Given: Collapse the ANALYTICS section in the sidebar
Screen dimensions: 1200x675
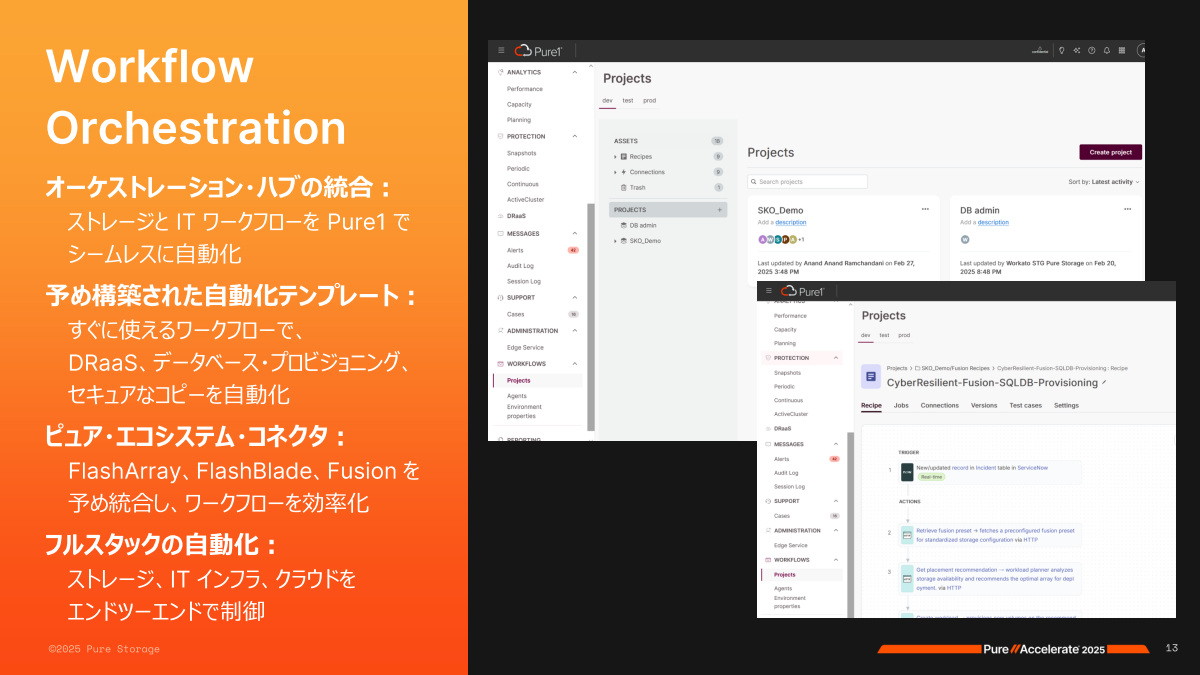Looking at the screenshot, I should pos(575,72).
